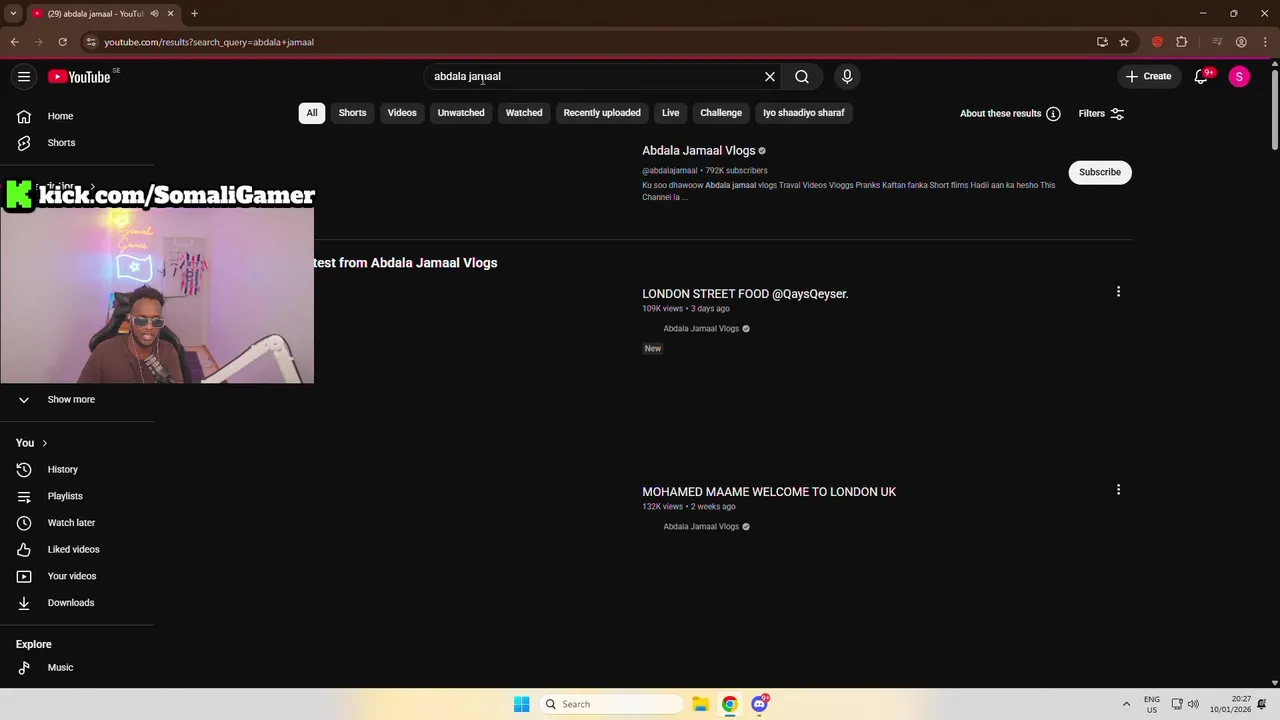This screenshot has height=720, width=1280.
Task: Click the browser back arrow
Action: [x=14, y=42]
